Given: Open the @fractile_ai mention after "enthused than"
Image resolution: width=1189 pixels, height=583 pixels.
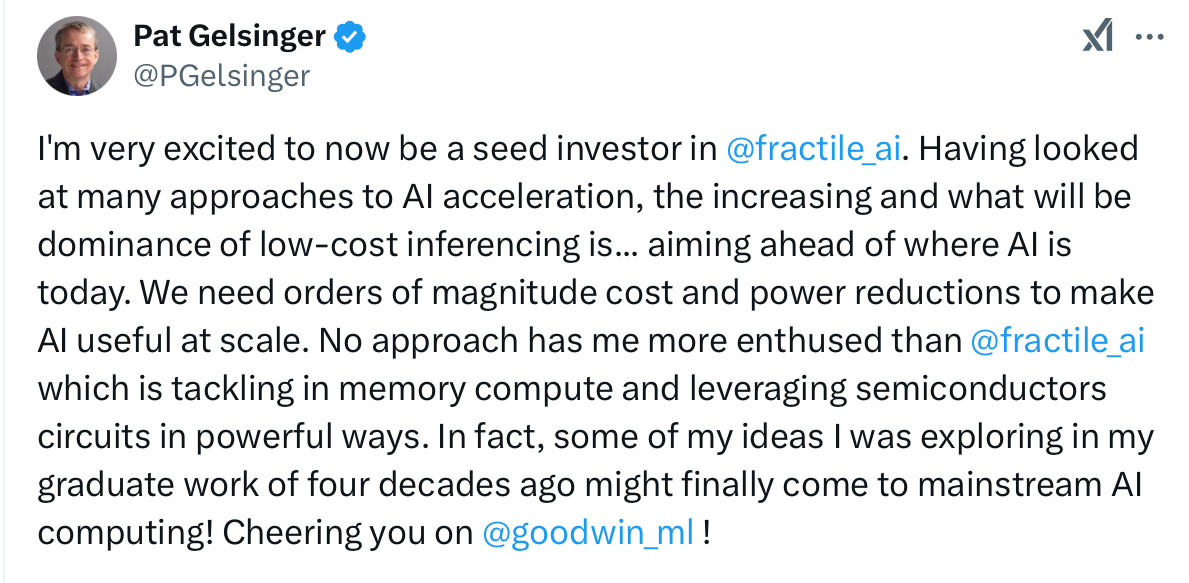Looking at the screenshot, I should point(1057,342).
